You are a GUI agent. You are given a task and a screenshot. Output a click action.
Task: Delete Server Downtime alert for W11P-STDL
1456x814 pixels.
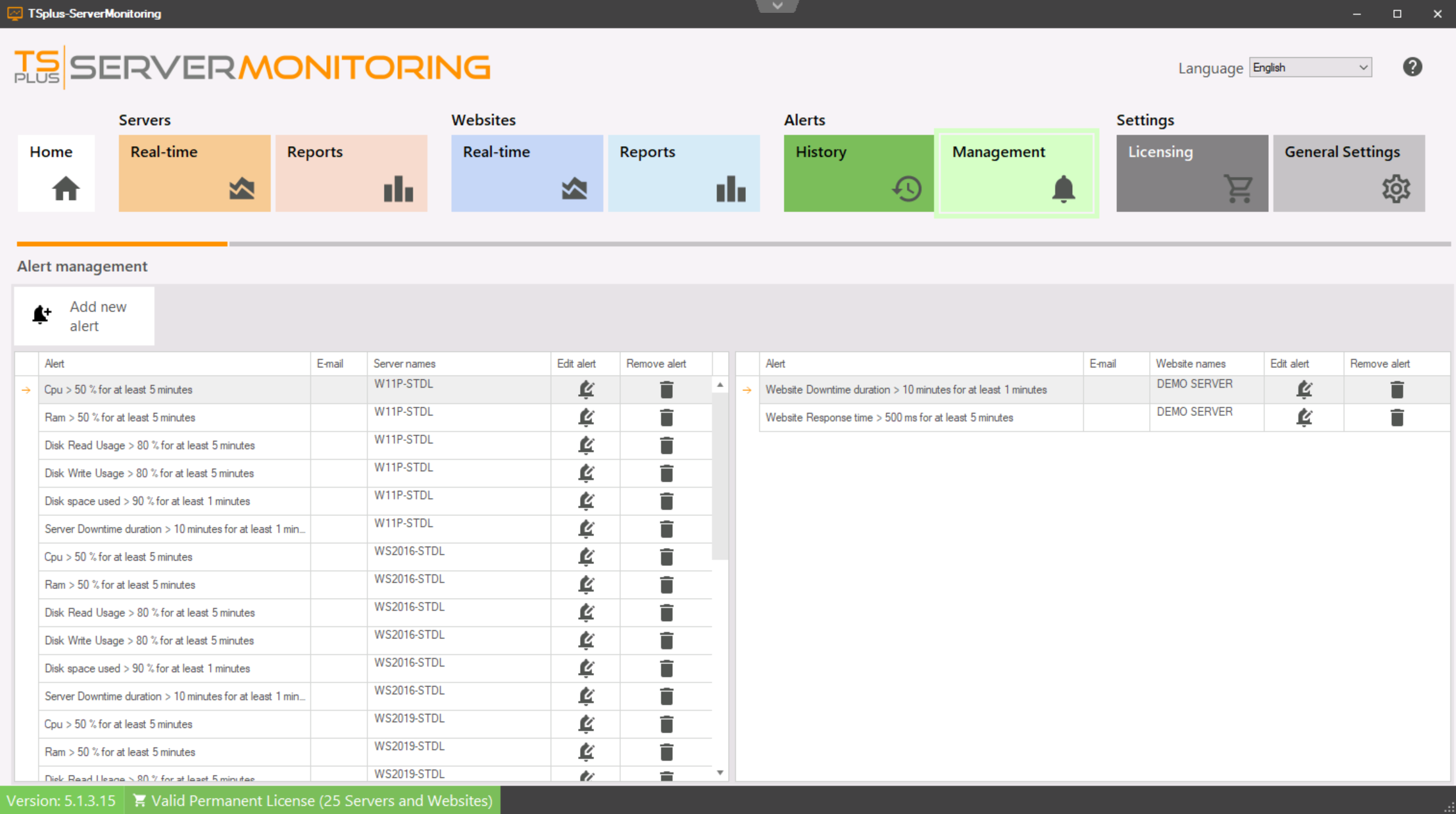666,529
